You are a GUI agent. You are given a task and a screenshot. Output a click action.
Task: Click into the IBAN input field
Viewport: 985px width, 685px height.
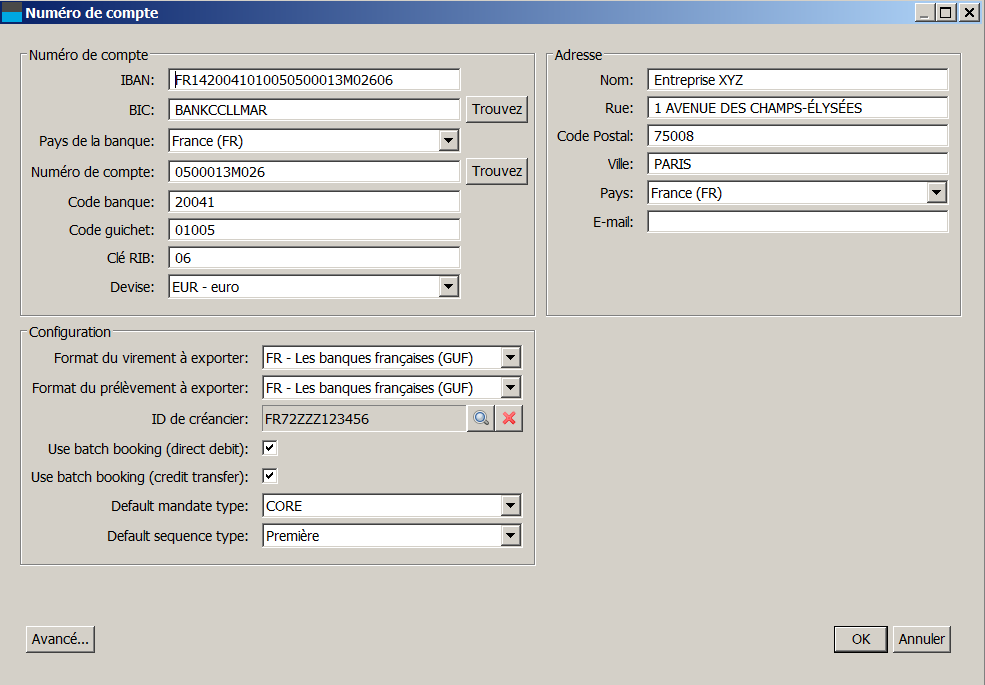click(314, 80)
